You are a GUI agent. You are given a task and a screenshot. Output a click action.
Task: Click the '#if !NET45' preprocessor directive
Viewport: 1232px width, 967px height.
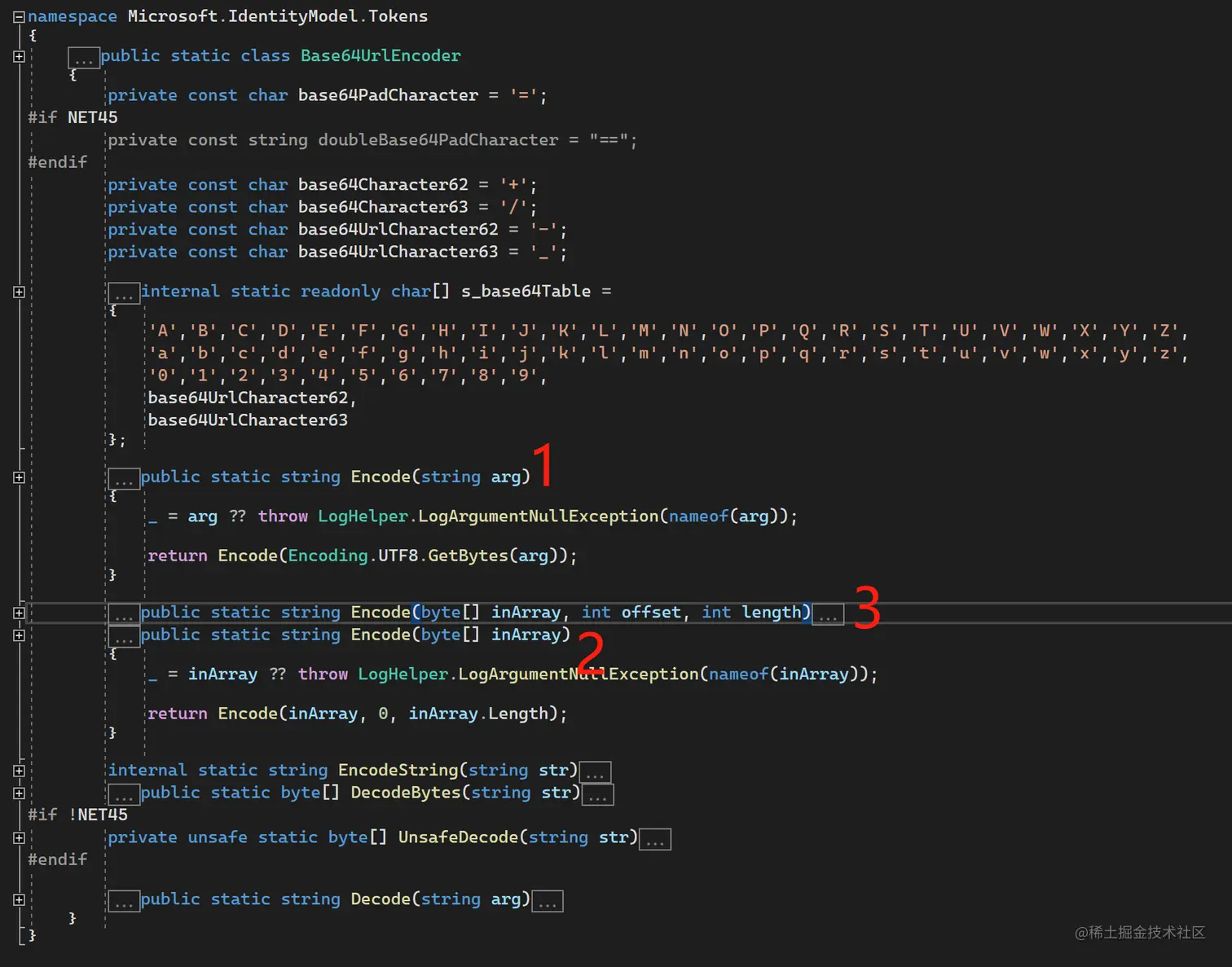tap(77, 815)
